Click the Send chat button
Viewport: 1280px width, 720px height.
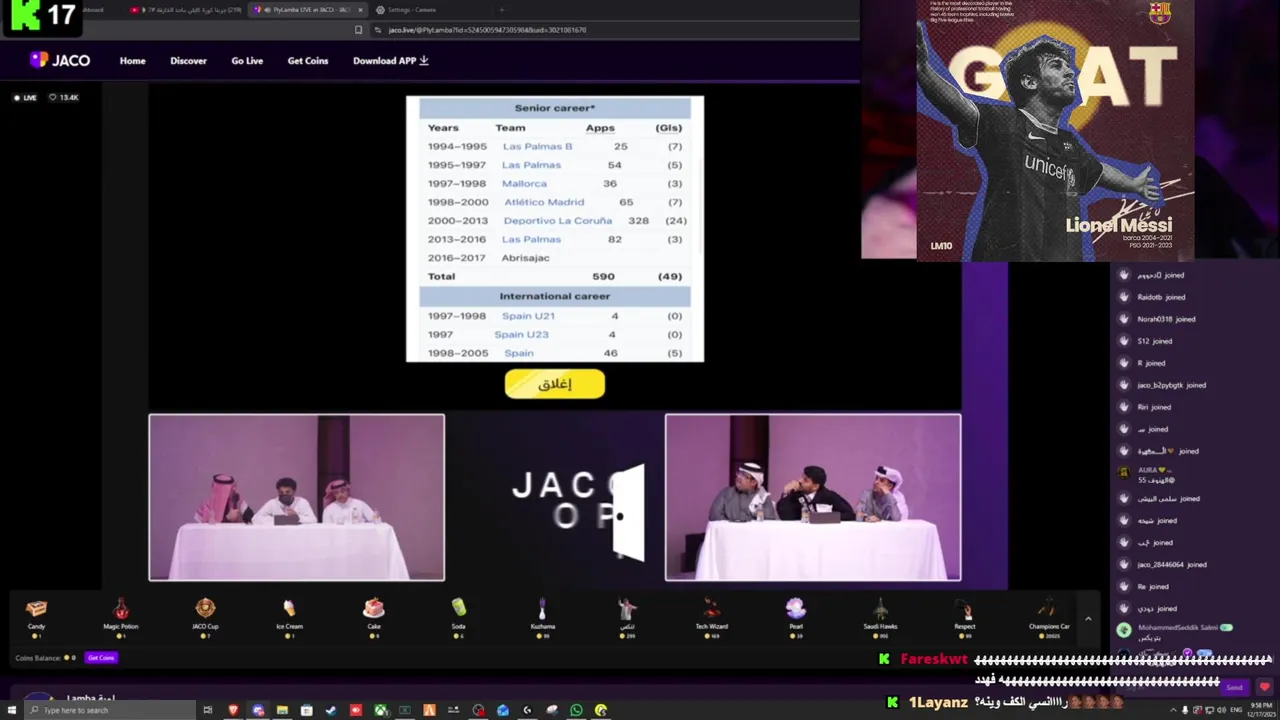coord(1235,687)
